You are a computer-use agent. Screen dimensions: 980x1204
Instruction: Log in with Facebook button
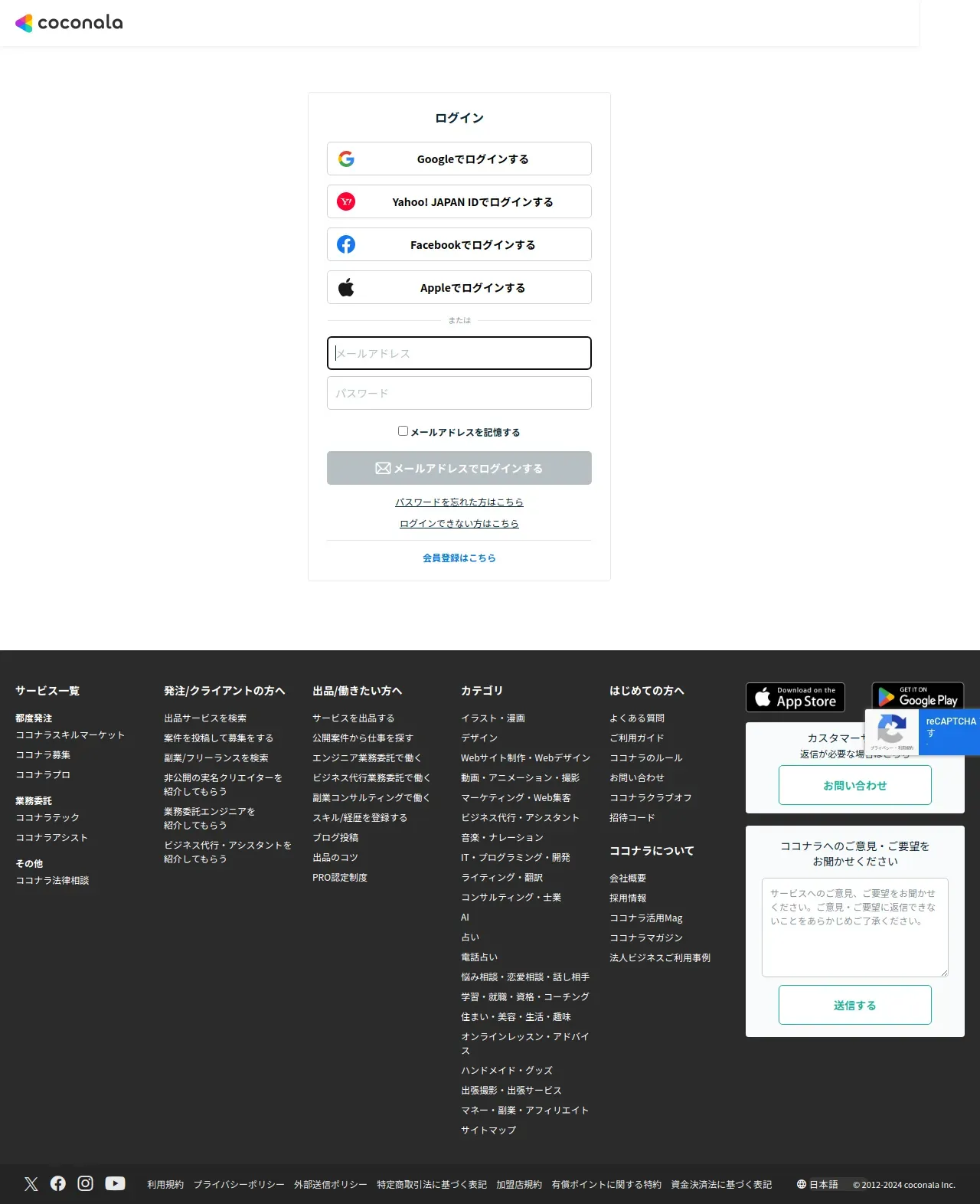coord(459,244)
